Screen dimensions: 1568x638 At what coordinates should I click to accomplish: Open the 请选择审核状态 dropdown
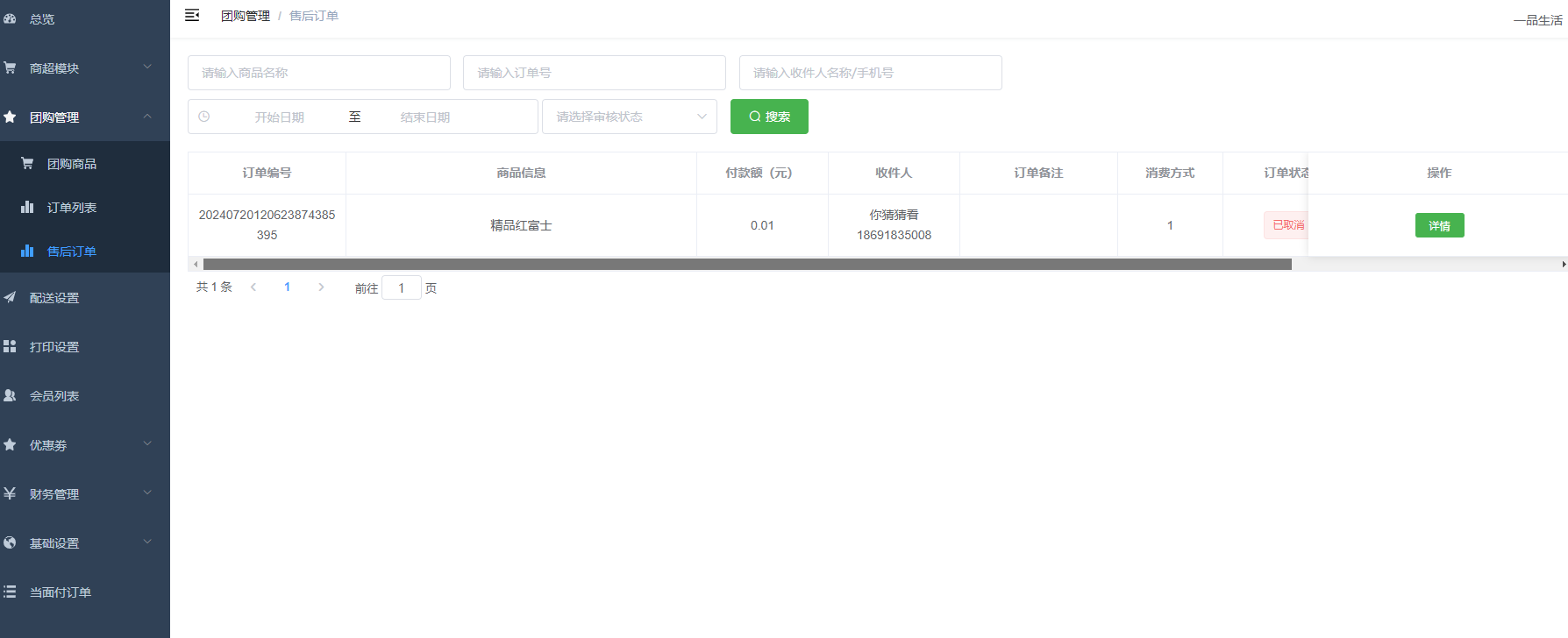(x=629, y=117)
